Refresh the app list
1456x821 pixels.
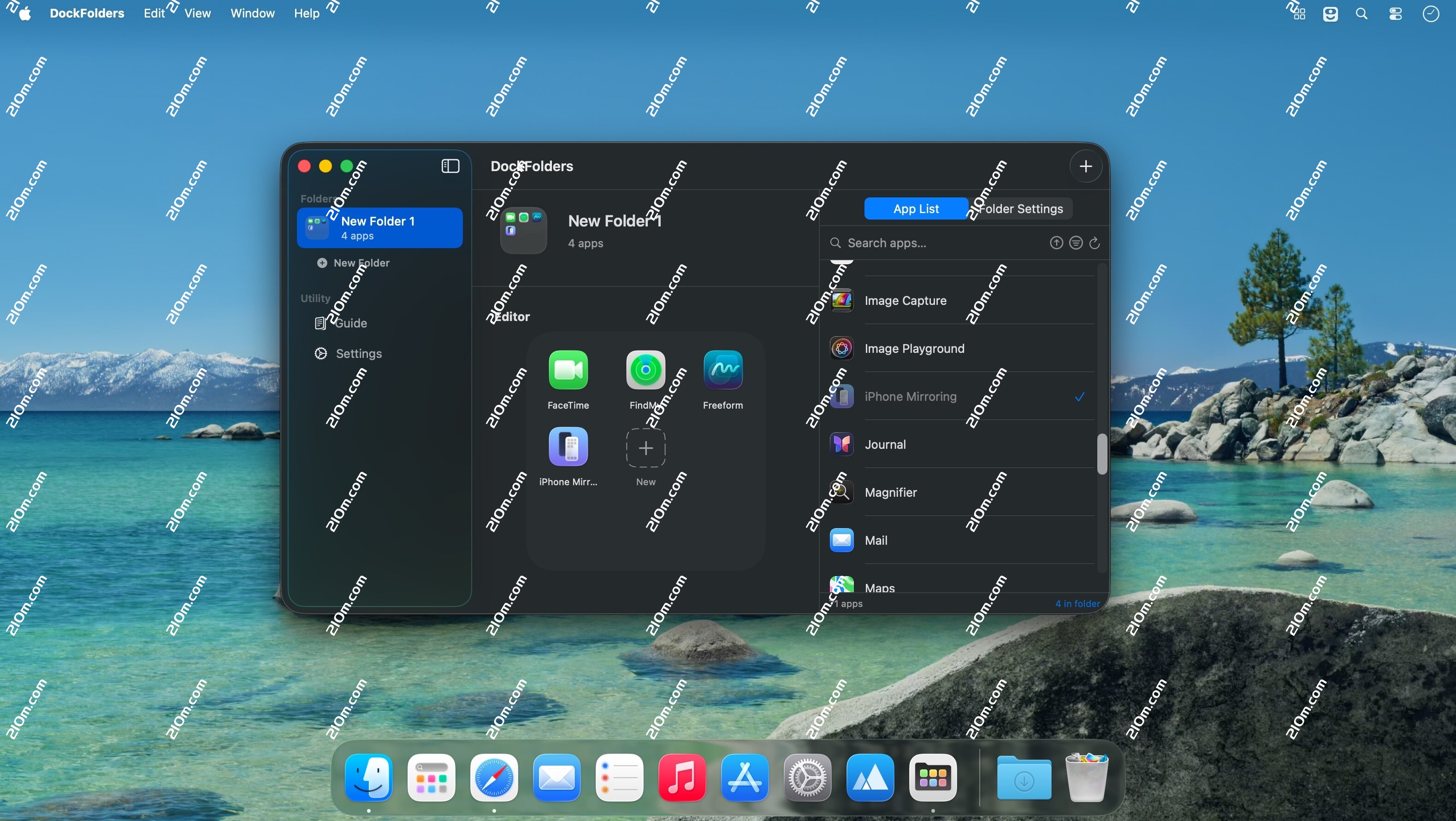click(x=1094, y=243)
